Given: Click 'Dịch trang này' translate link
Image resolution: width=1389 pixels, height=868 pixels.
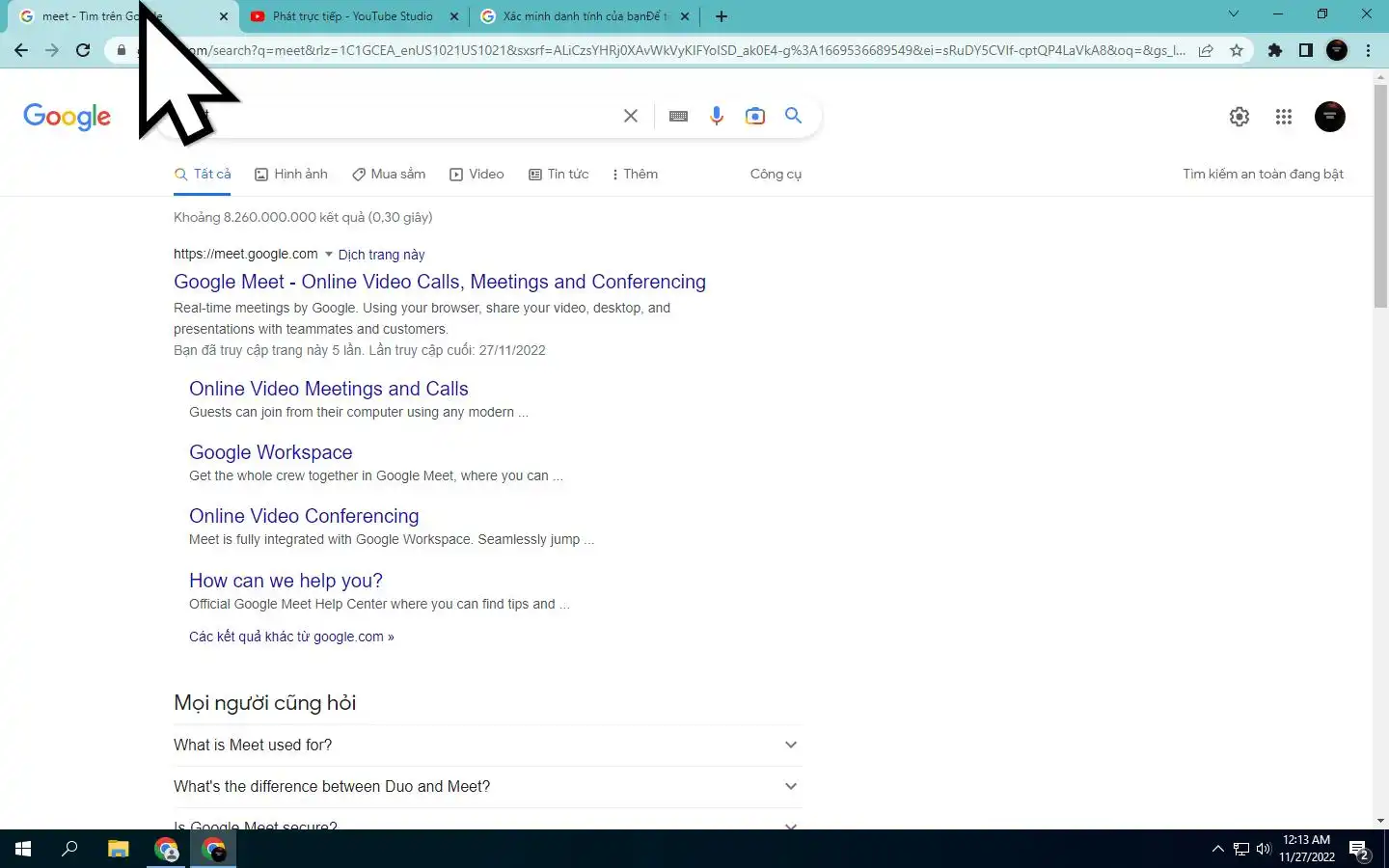Looking at the screenshot, I should tap(381, 255).
